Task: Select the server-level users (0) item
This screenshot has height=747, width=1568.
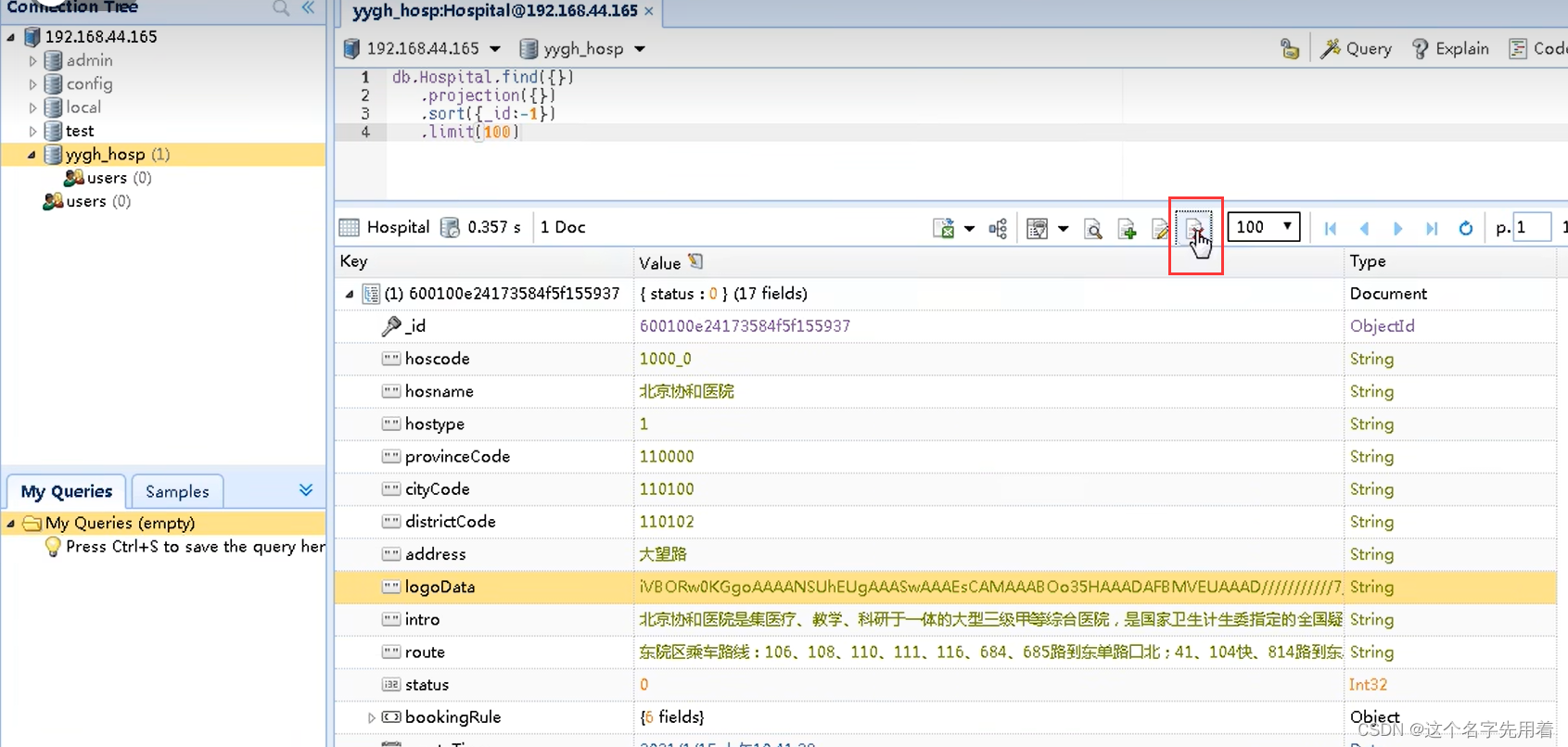Action: (87, 201)
